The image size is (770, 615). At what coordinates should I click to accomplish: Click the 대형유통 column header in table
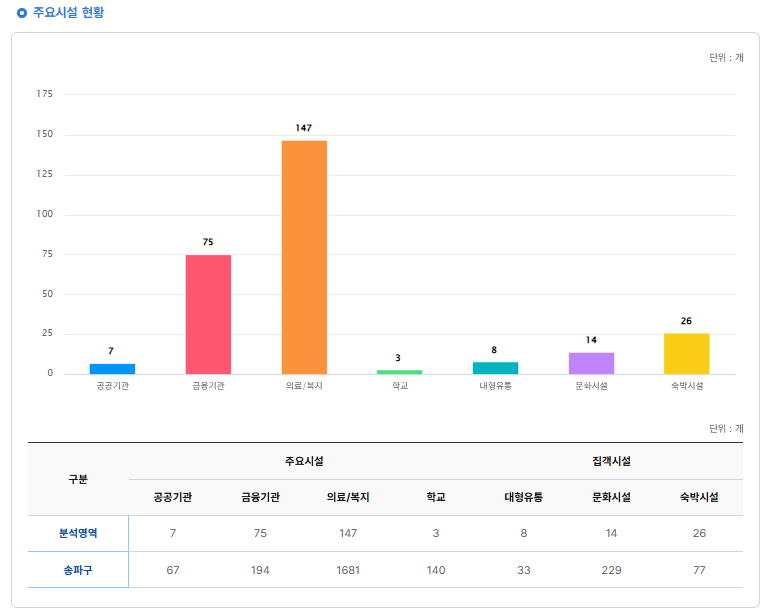523,497
